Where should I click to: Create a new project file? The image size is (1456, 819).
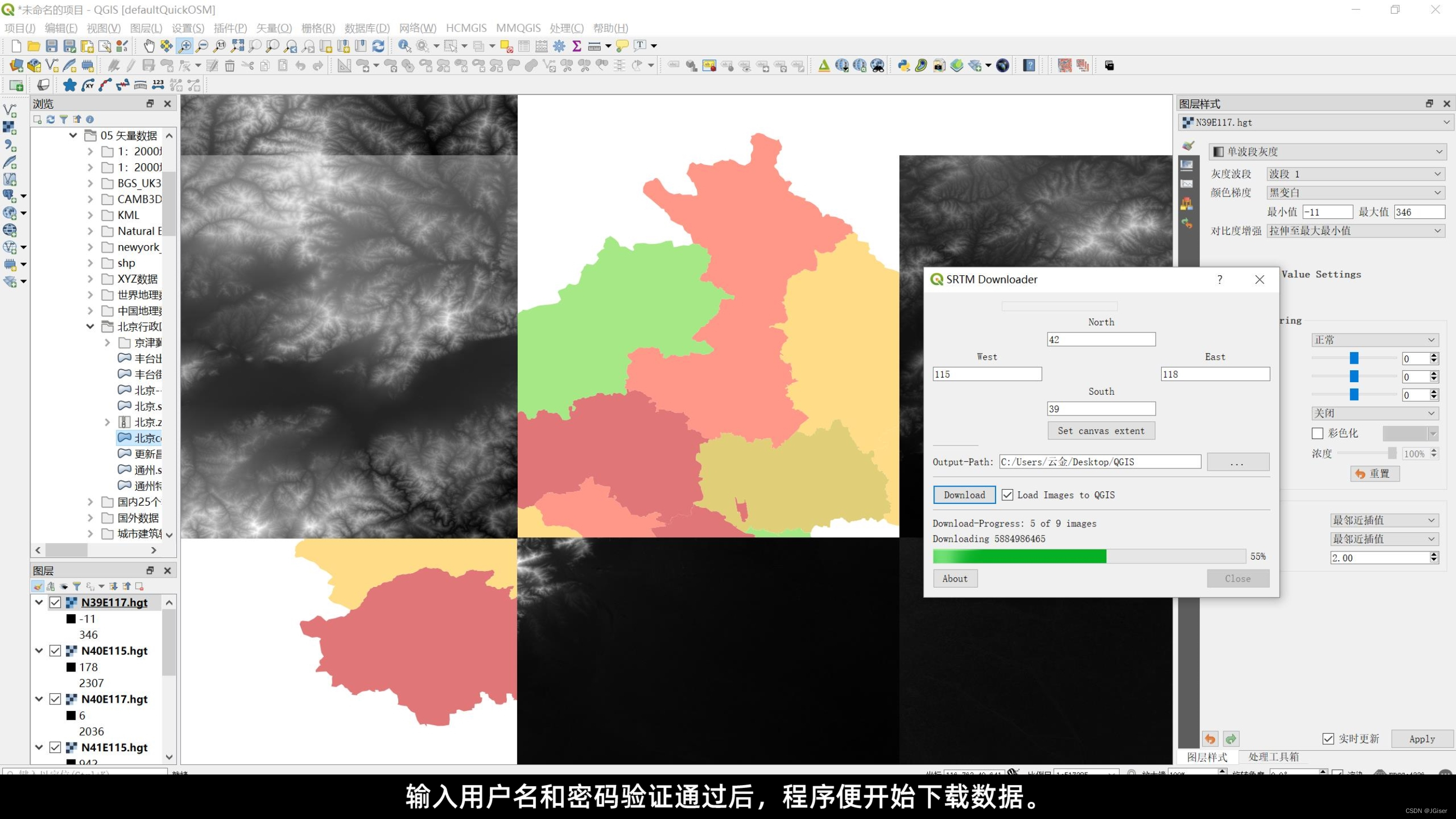point(16,46)
